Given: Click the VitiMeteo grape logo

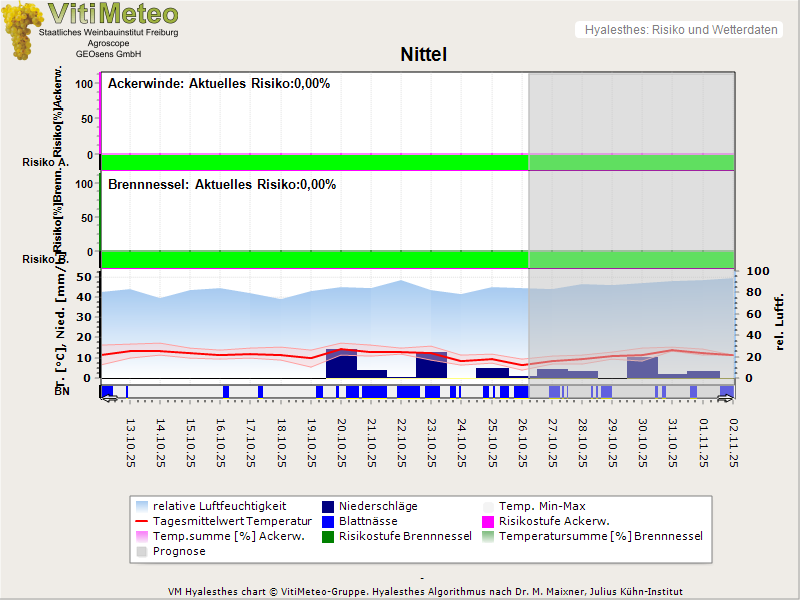Looking at the screenshot, I should [x=20, y=30].
